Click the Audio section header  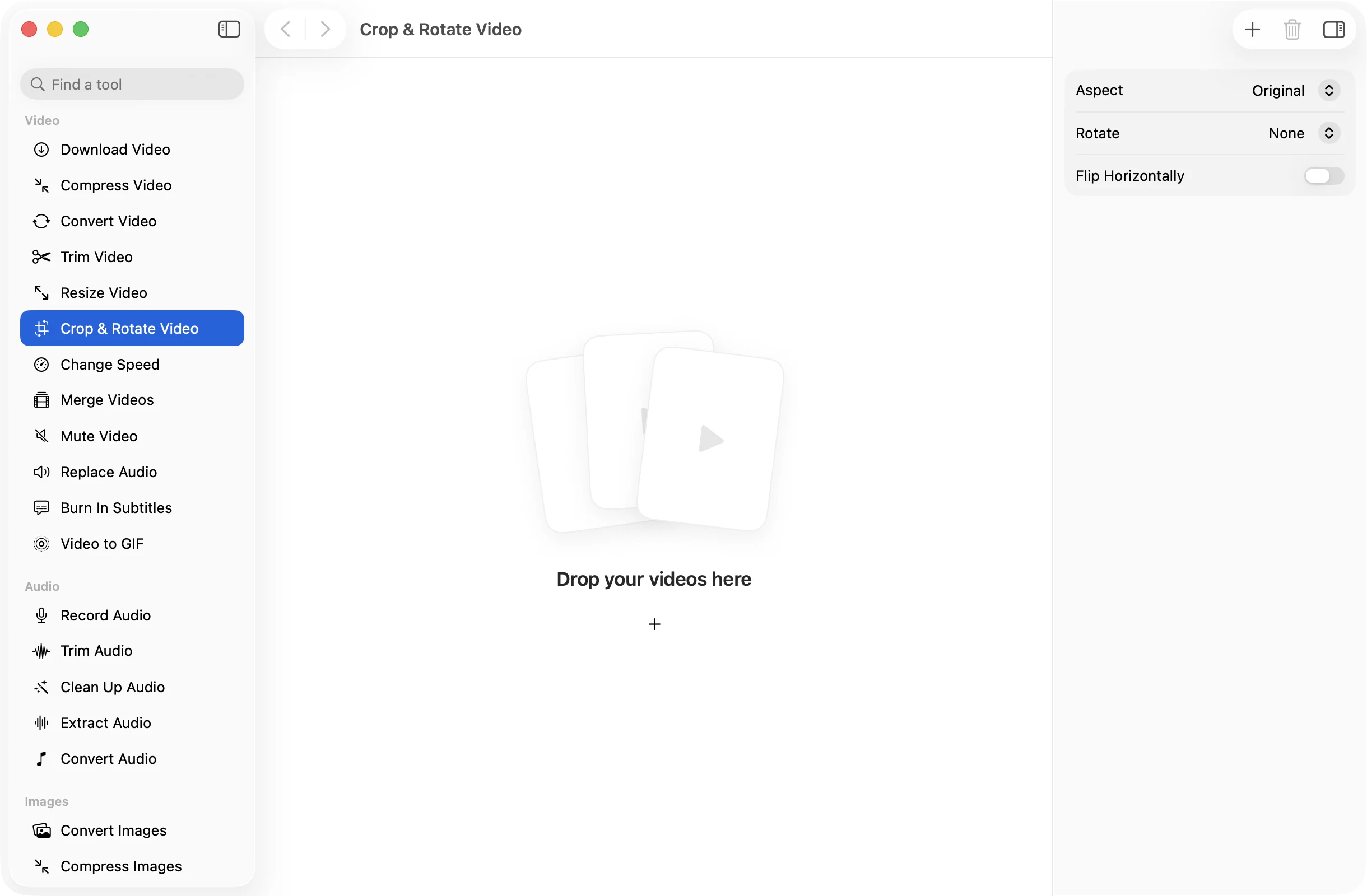pos(42,586)
